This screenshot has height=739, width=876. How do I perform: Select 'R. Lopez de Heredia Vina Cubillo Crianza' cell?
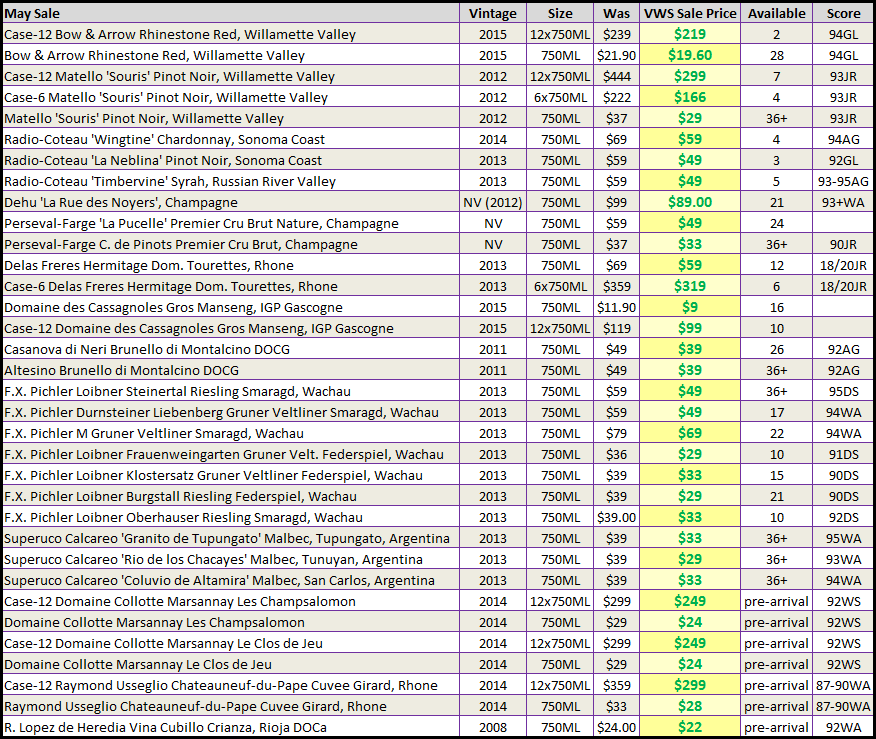click(x=231, y=727)
